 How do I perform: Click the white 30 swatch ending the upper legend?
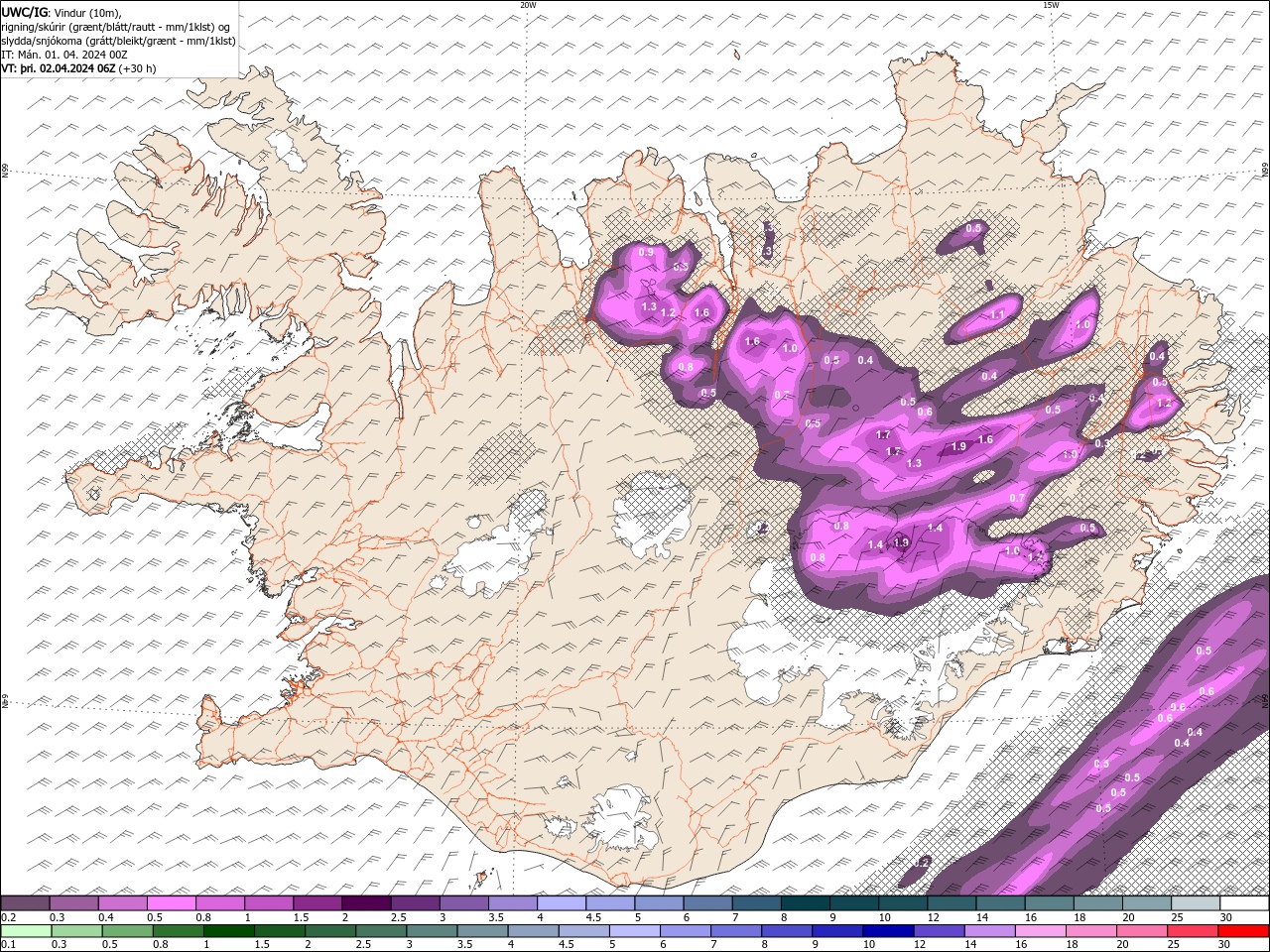pos(1244,903)
